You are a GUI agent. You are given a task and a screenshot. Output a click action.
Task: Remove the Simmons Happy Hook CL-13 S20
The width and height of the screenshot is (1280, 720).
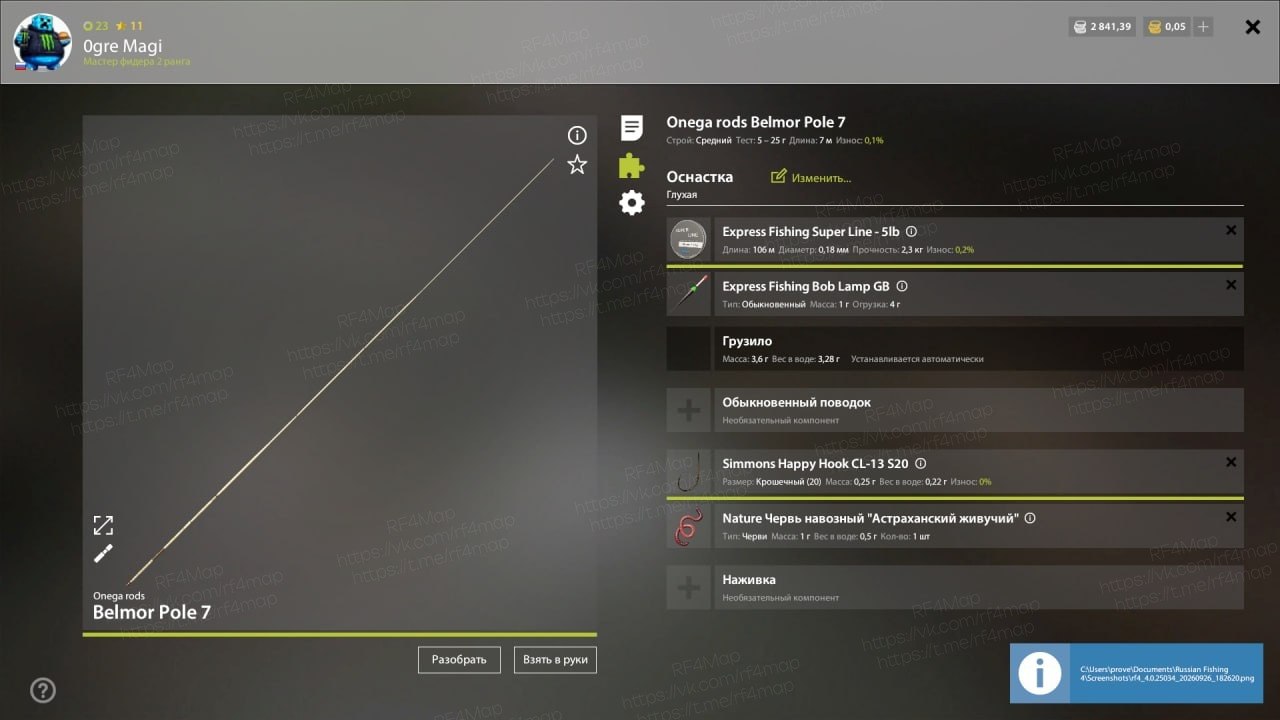(1231, 462)
